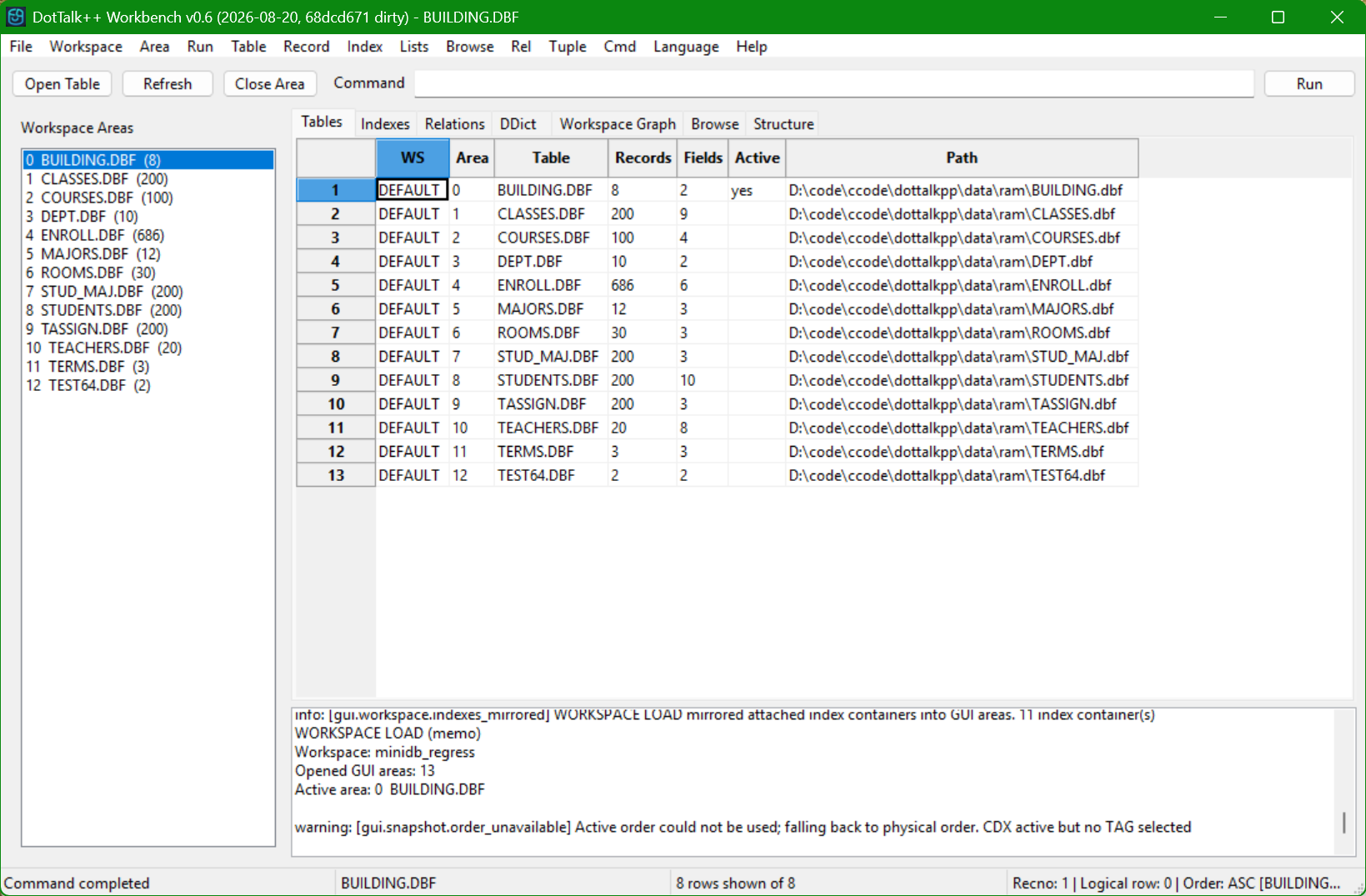Image resolution: width=1366 pixels, height=896 pixels.
Task: Select TEST64.DBF (2) in Workspace Areas
Action: (x=148, y=385)
